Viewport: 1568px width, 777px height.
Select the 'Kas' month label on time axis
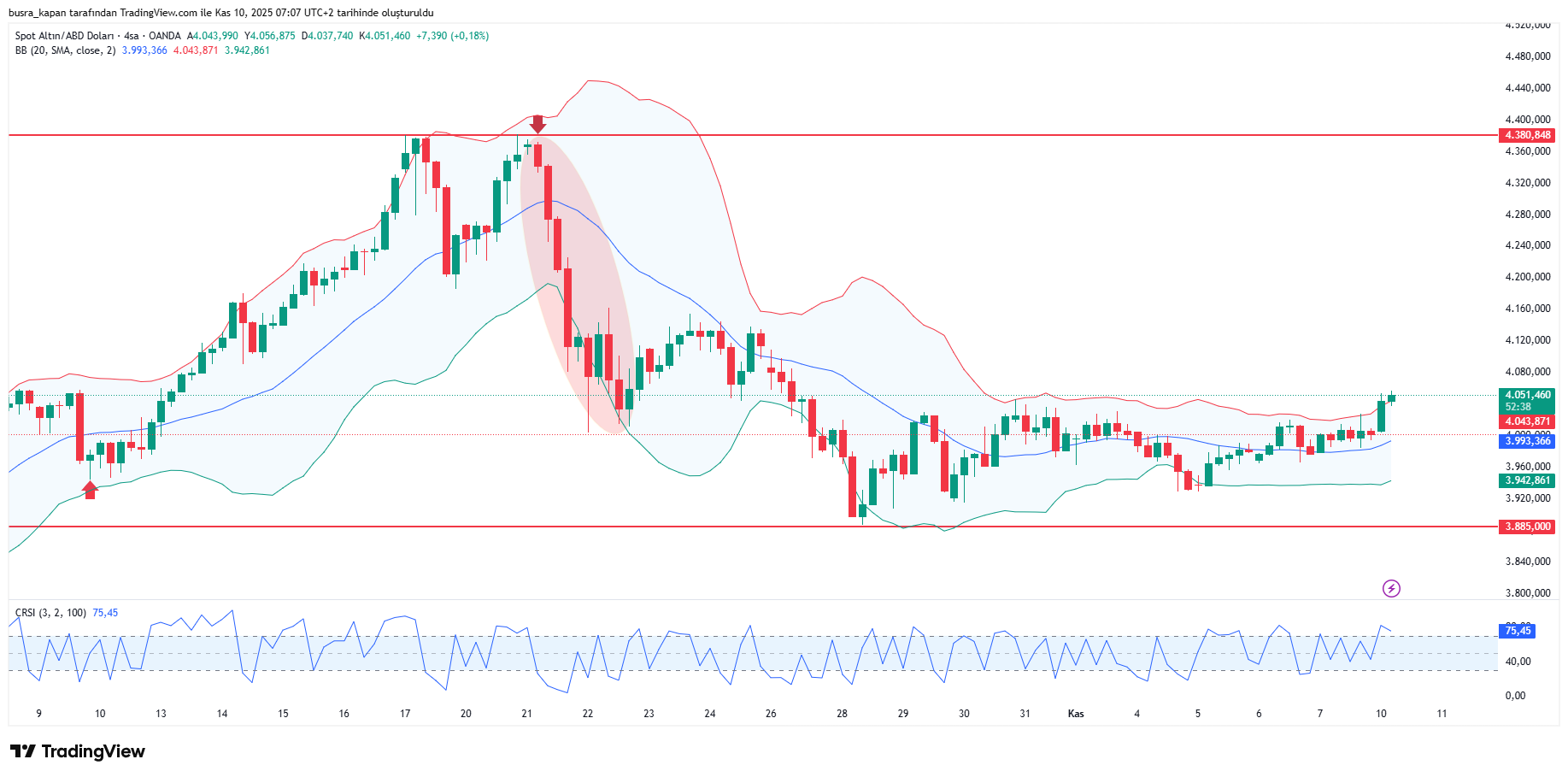click(x=1076, y=714)
